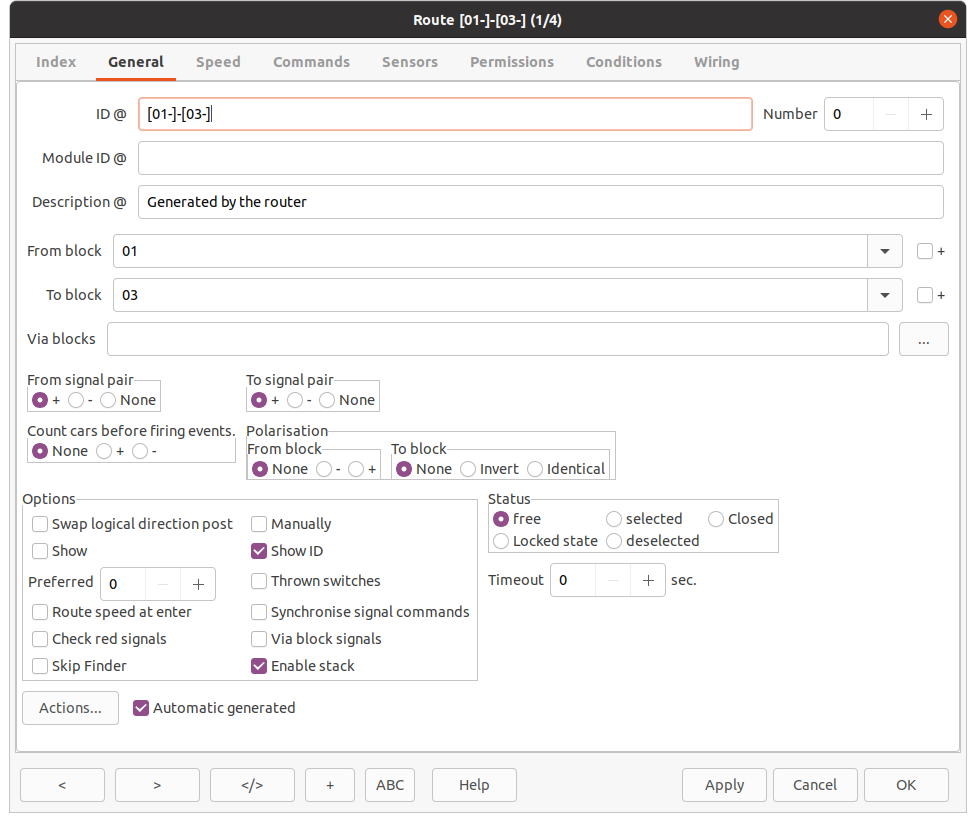The image size is (976, 822).
Task: Expand the To block dropdown
Action: (x=884, y=295)
